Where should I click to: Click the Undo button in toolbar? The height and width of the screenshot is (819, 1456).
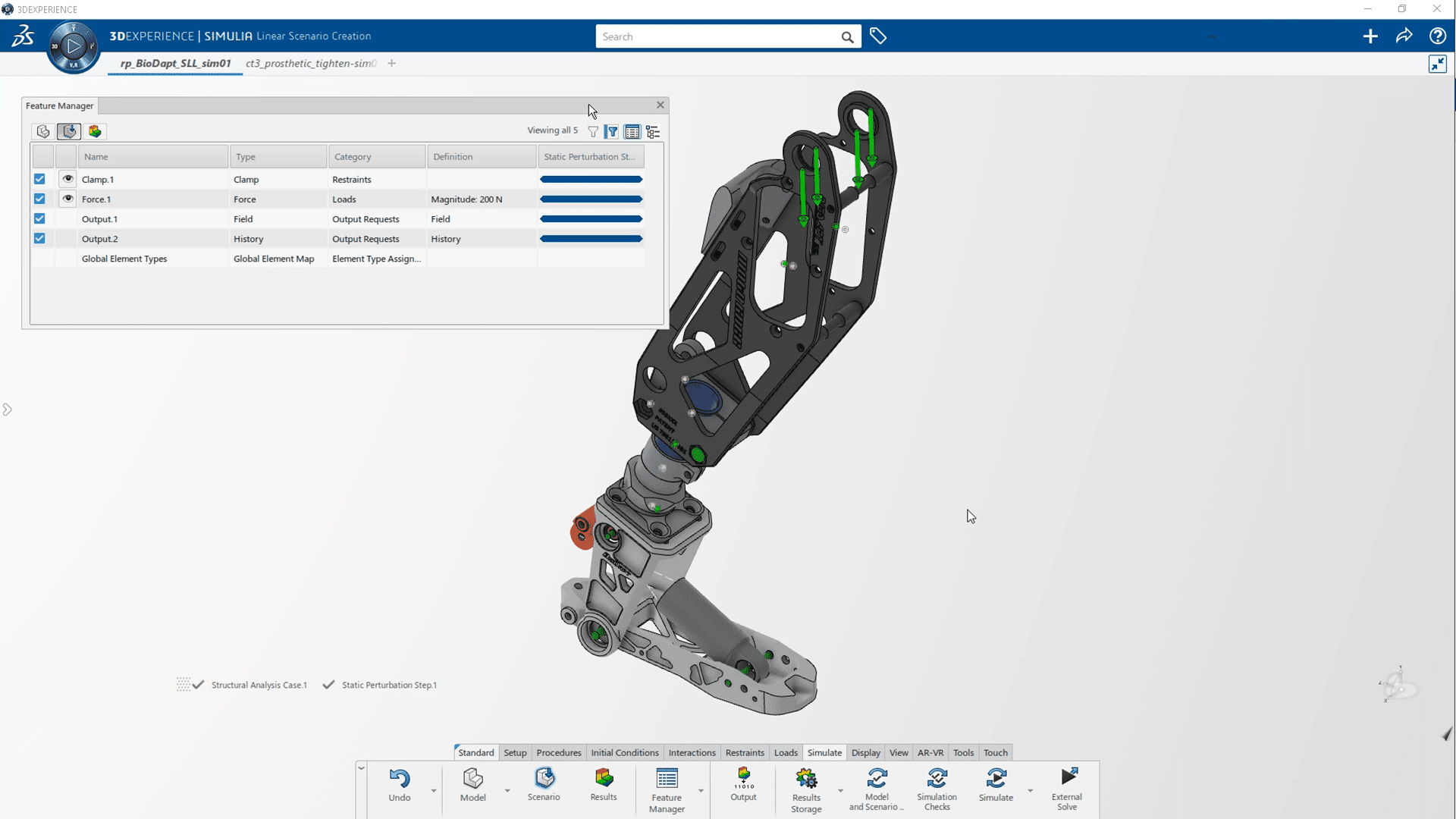pyautogui.click(x=399, y=784)
